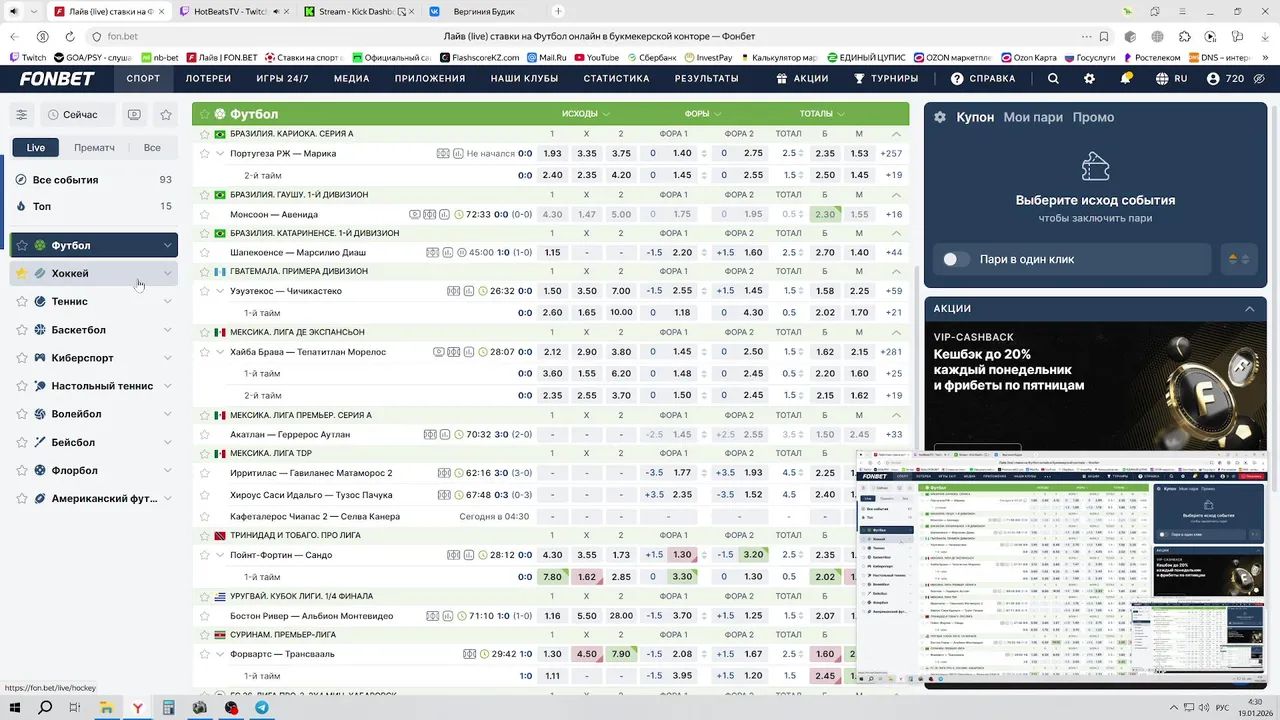This screenshot has width=1280, height=720.
Task: Select the Live filter
Action: click(36, 148)
